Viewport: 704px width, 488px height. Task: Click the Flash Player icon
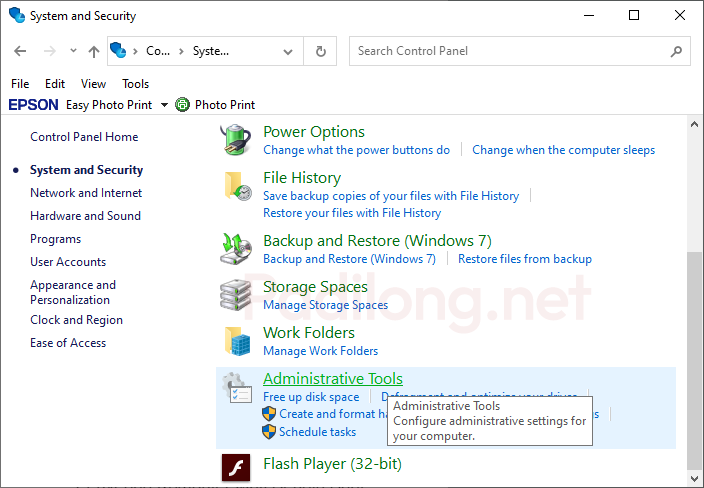(x=236, y=467)
